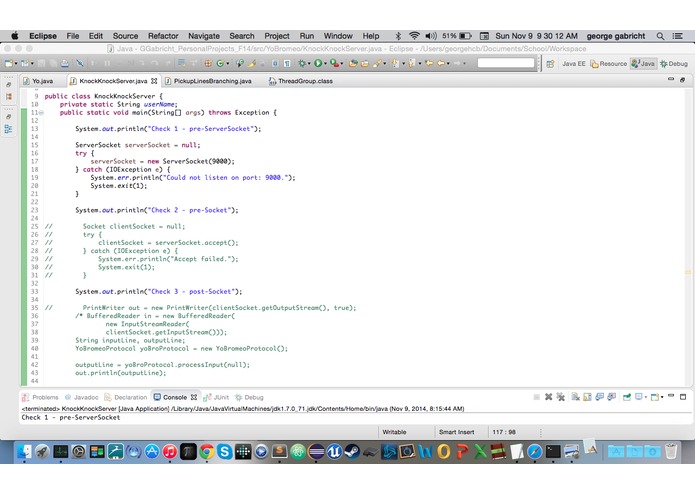The width and height of the screenshot is (695, 494).
Task: Open Steam from the Dock
Action: pos(352,451)
